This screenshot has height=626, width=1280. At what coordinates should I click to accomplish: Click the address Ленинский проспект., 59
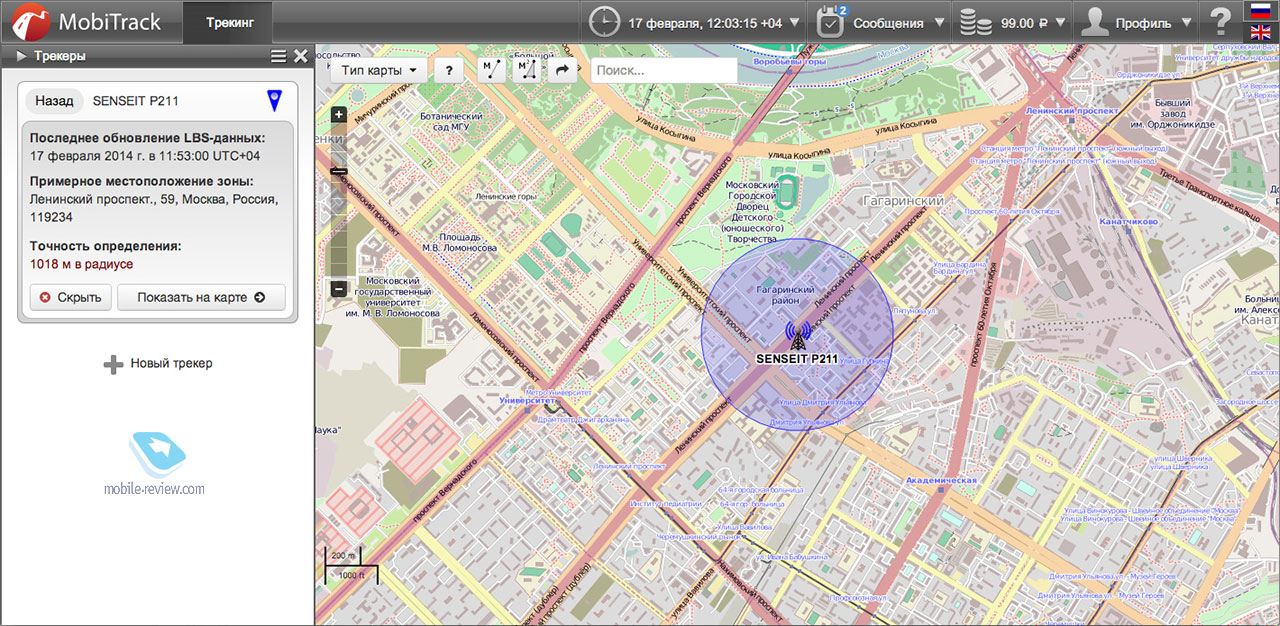(98, 199)
